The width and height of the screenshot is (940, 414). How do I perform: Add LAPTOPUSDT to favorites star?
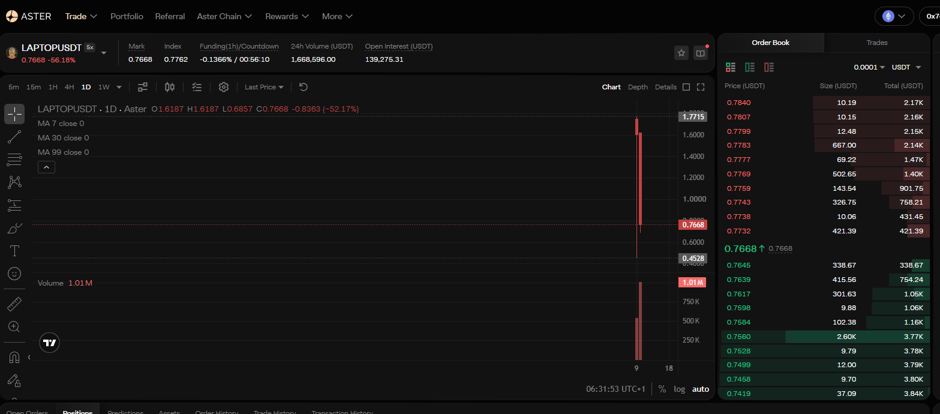[x=681, y=53]
